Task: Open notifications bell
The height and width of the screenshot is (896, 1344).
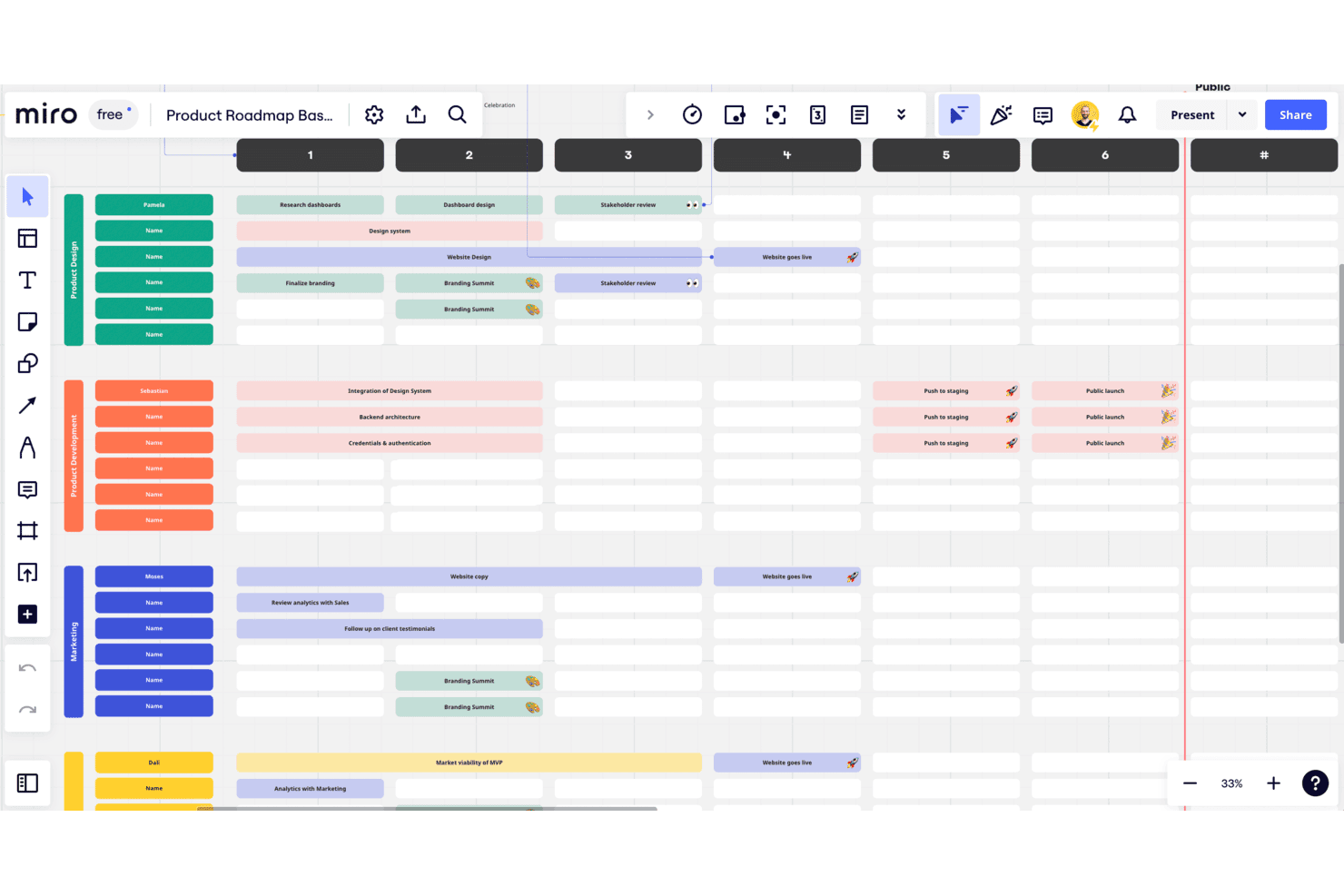Action: (1127, 115)
